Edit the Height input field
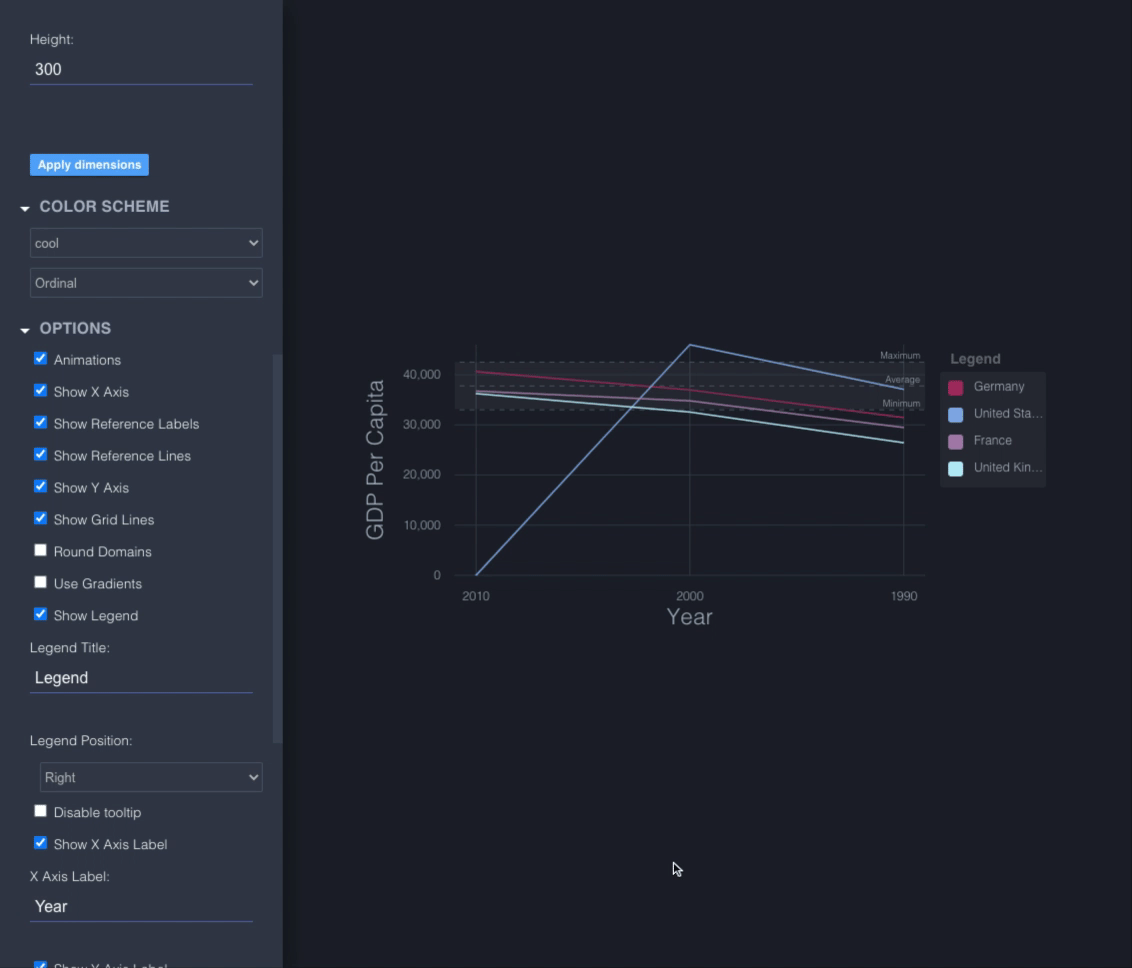The height and width of the screenshot is (968, 1132). (141, 69)
